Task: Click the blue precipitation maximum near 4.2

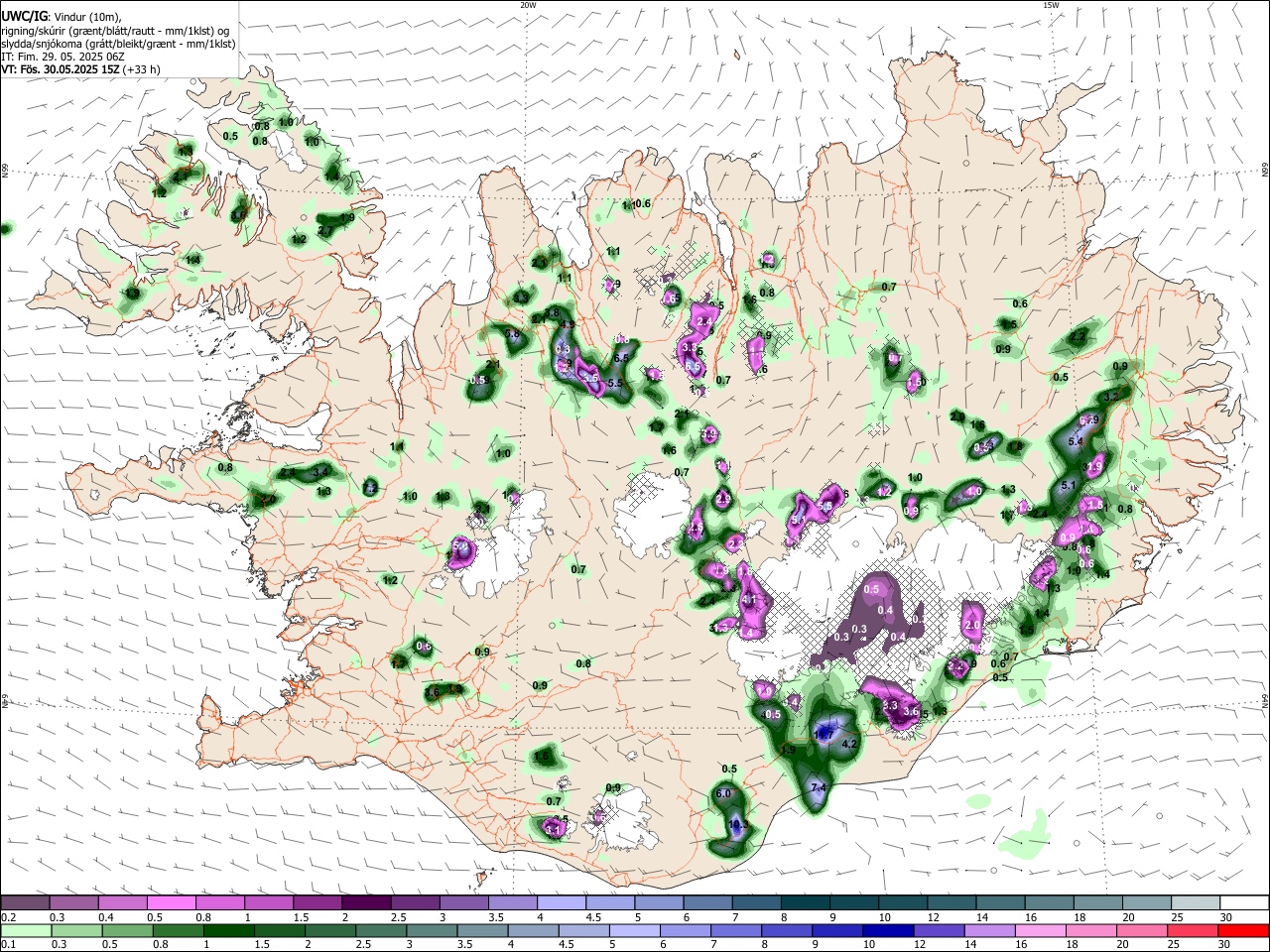Action: (x=825, y=733)
